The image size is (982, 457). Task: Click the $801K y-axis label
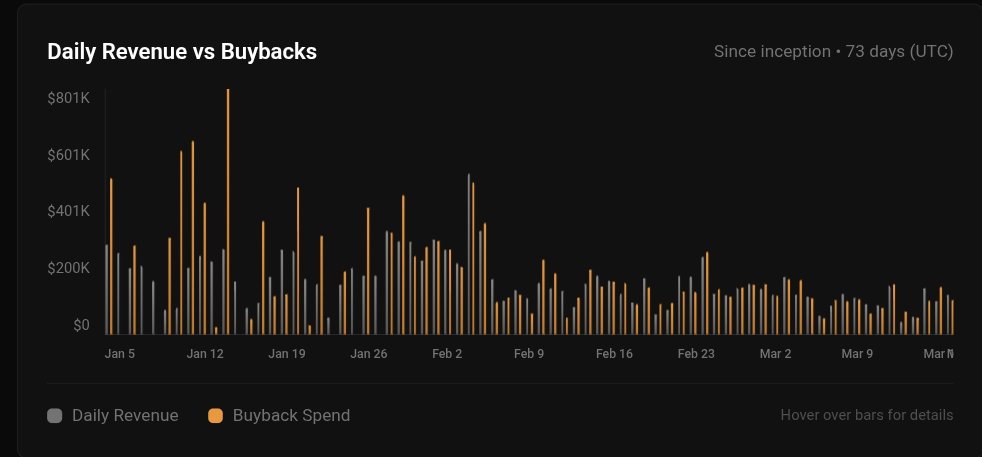(x=69, y=98)
